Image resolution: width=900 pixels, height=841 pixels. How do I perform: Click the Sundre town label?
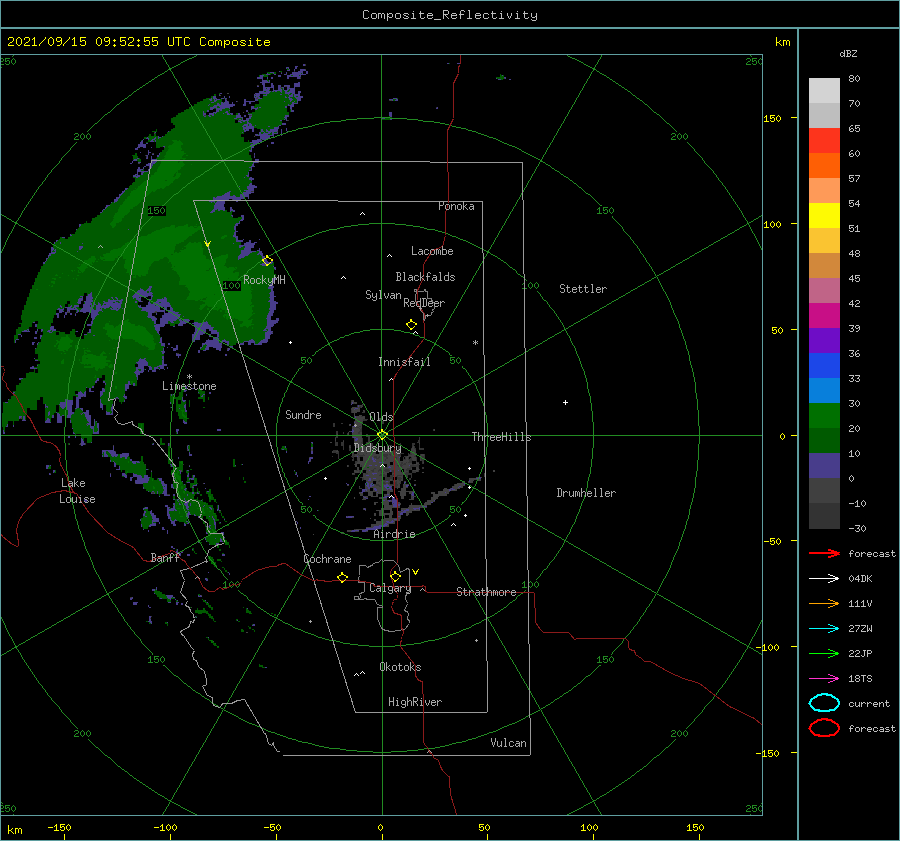[x=303, y=415]
